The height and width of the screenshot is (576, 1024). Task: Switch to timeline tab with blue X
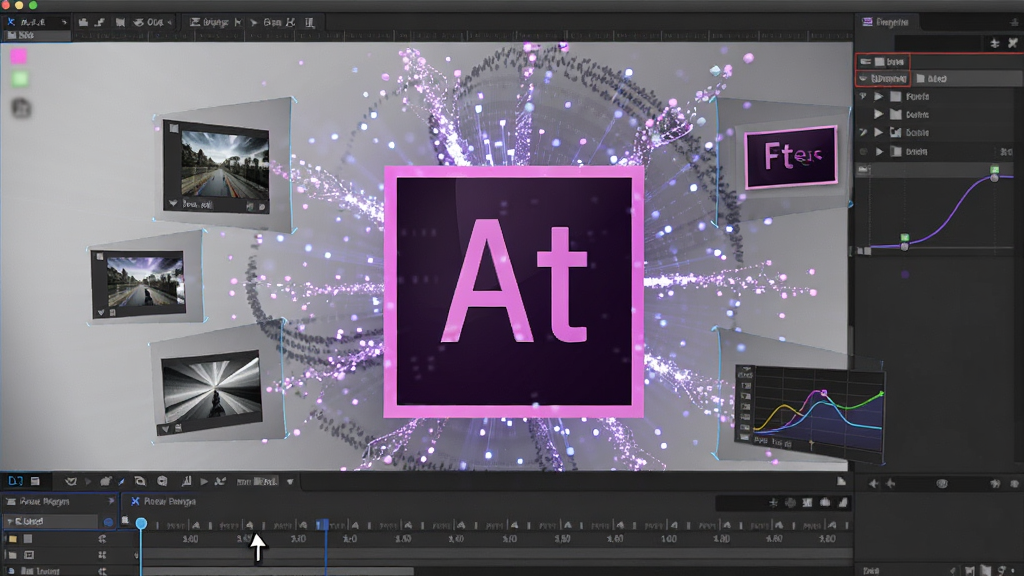(163, 502)
